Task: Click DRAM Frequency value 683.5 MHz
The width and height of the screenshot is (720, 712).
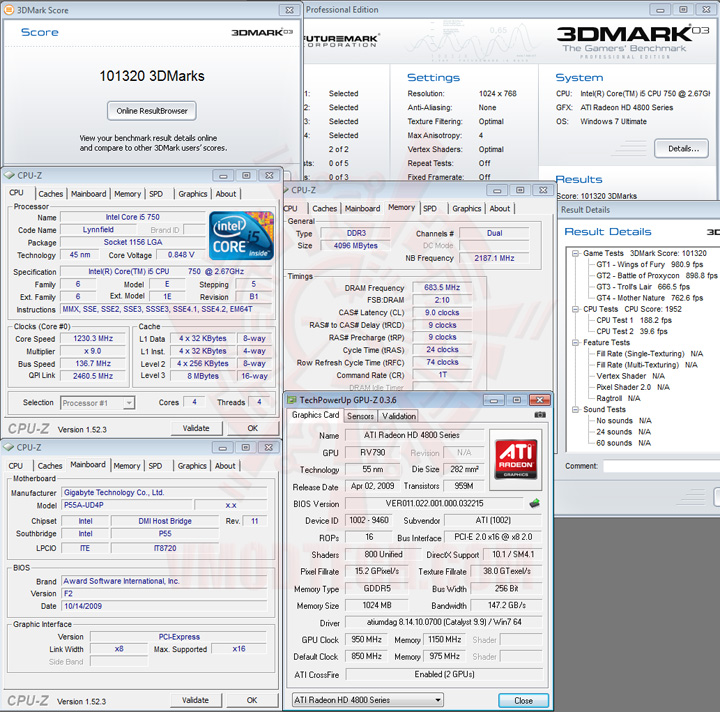Action: coord(442,287)
